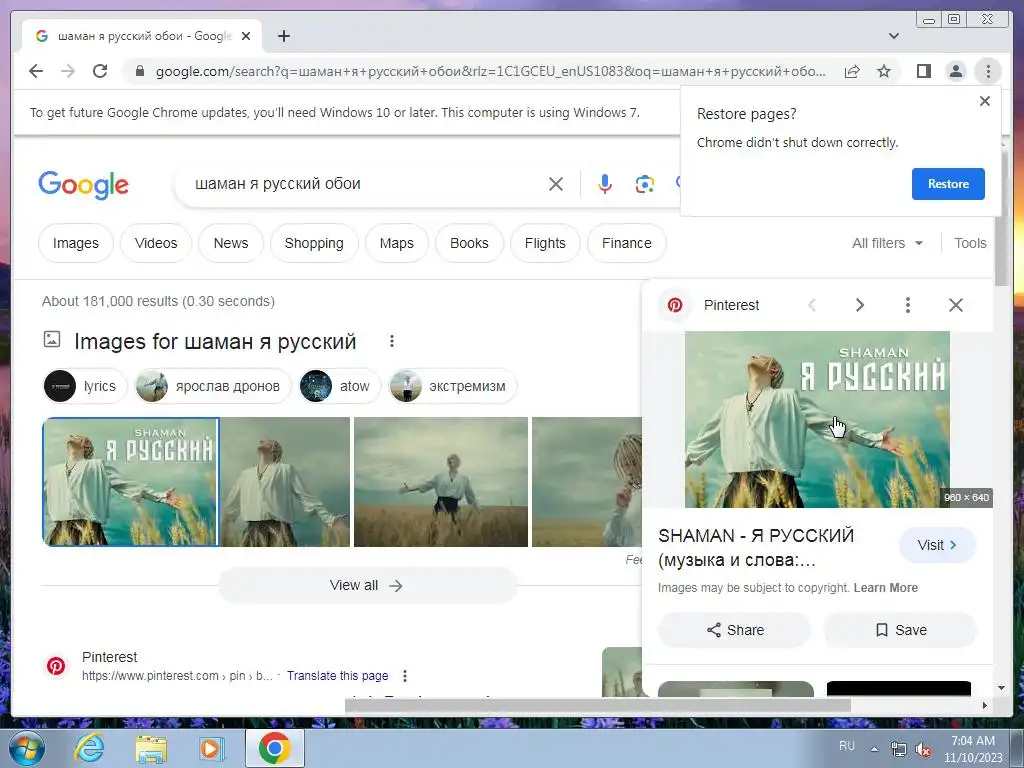
Task: Launch Internet Explorer from the taskbar
Action: tap(89, 748)
